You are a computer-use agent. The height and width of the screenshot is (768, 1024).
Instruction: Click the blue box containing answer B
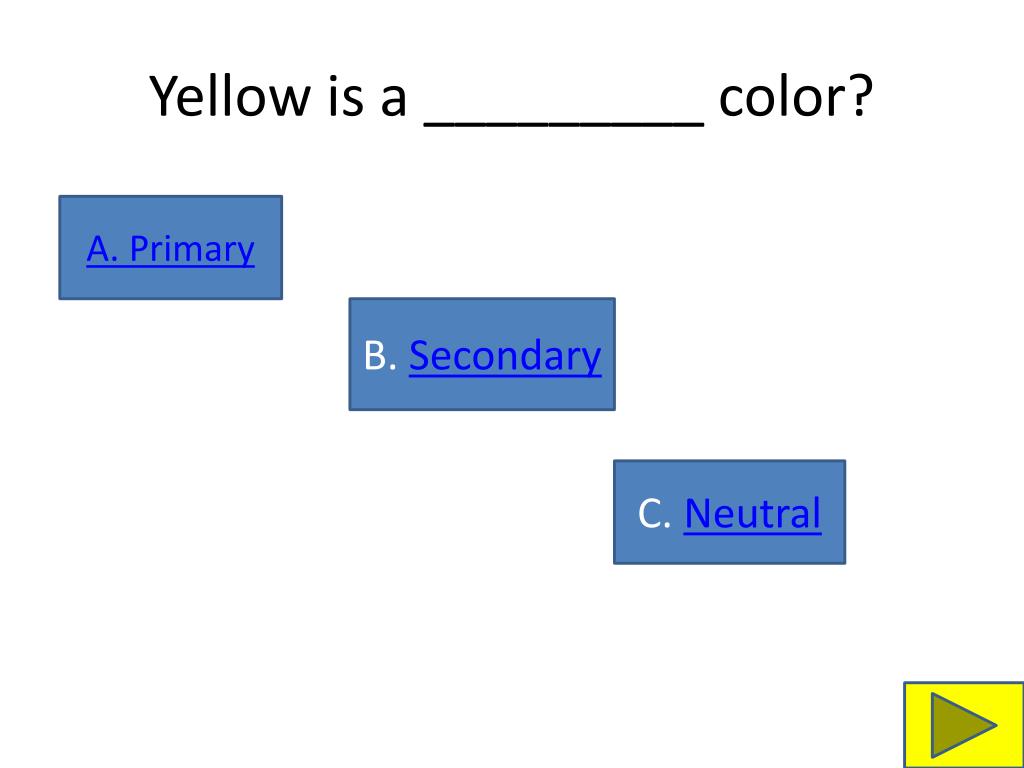coord(482,354)
